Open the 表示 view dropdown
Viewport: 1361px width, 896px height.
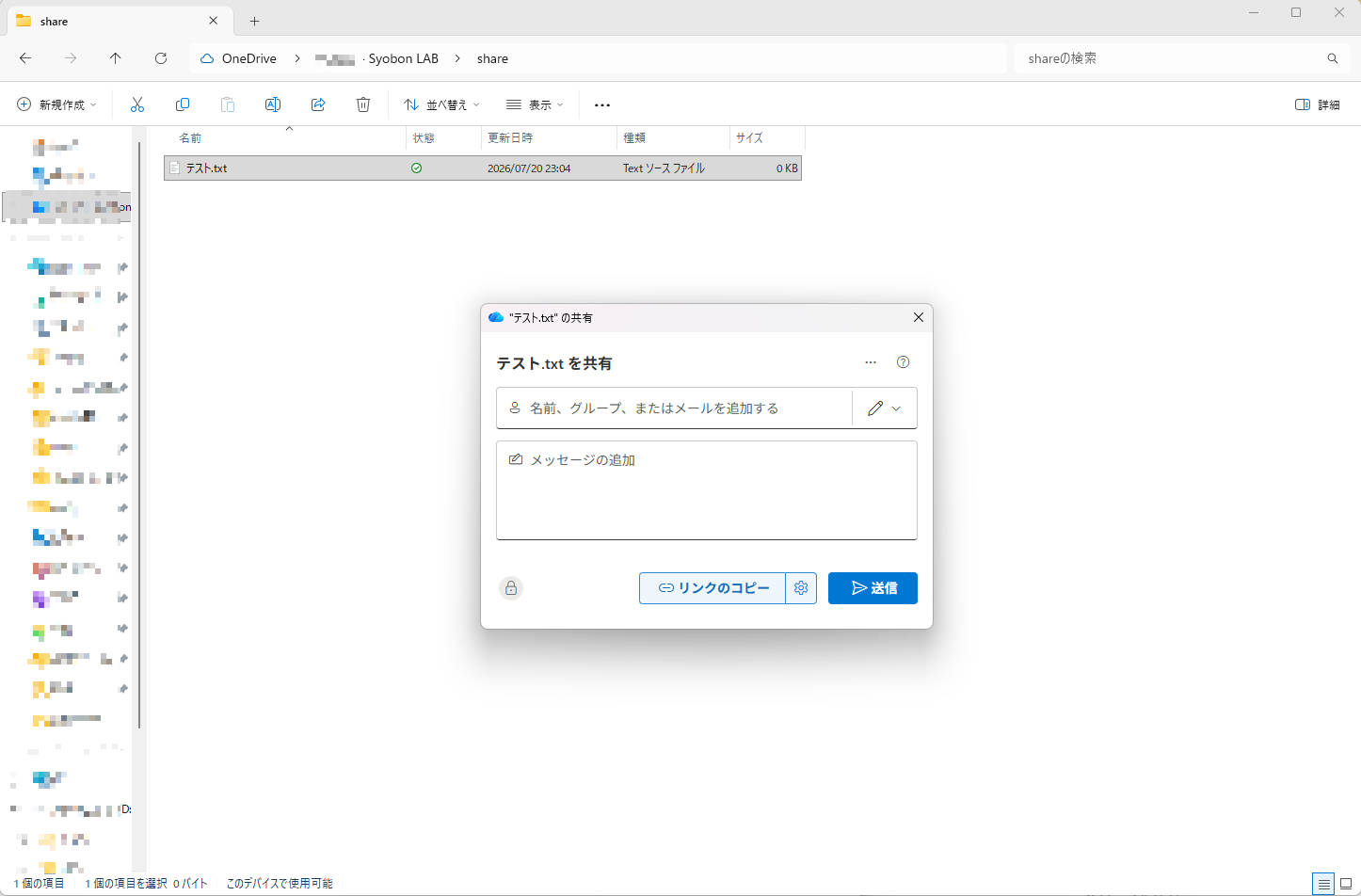pos(535,104)
